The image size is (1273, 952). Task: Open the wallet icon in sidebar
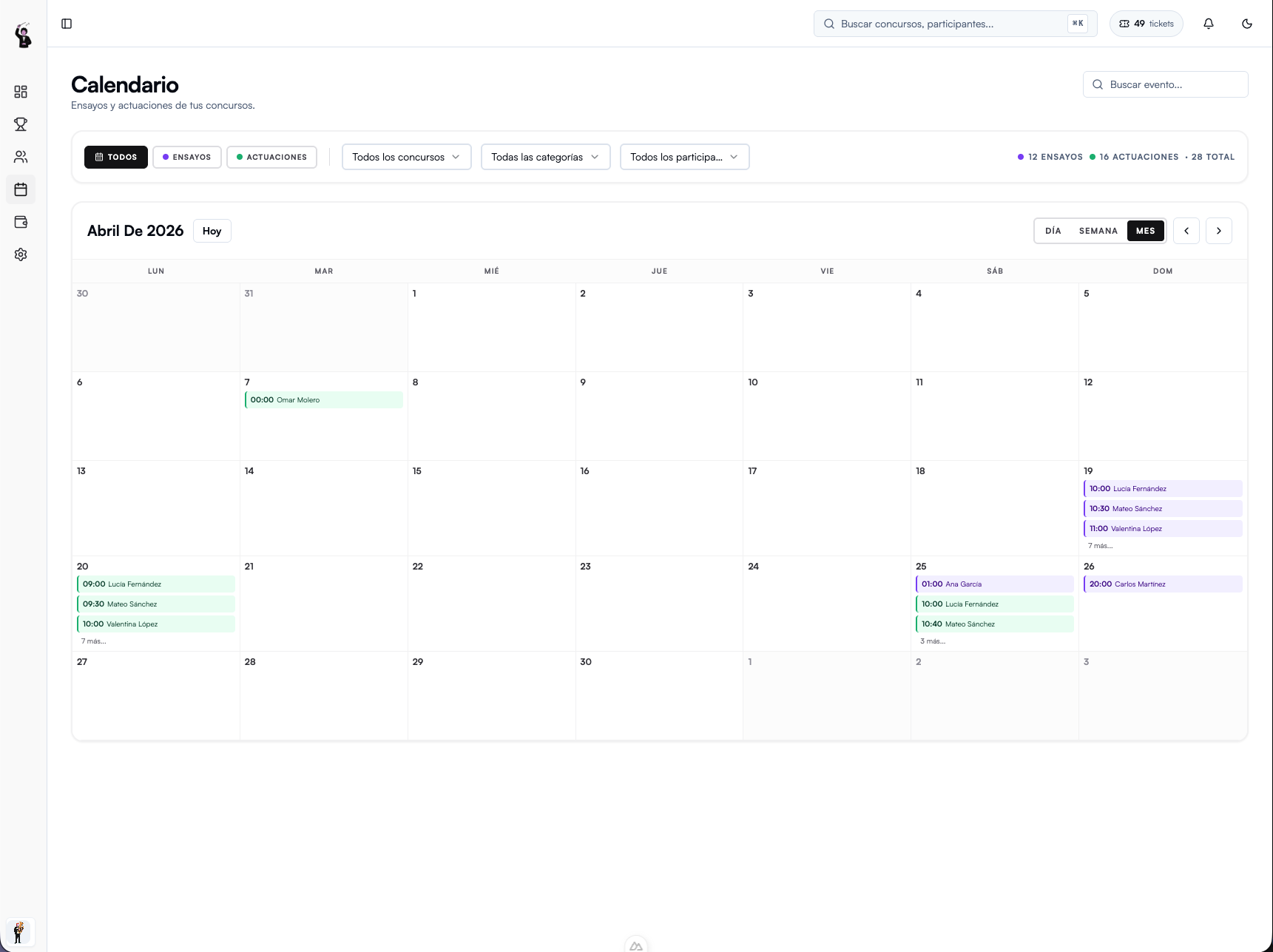[21, 222]
